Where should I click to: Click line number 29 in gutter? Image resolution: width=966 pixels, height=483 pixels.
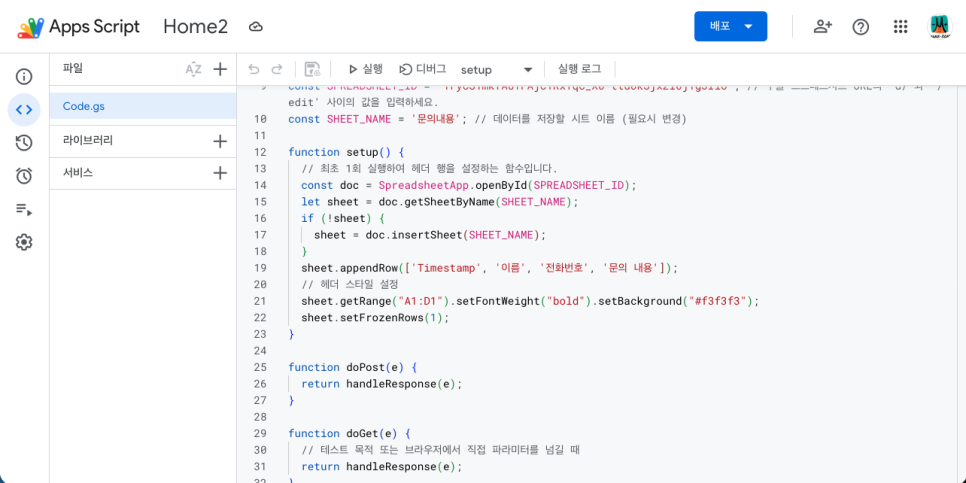(x=259, y=434)
